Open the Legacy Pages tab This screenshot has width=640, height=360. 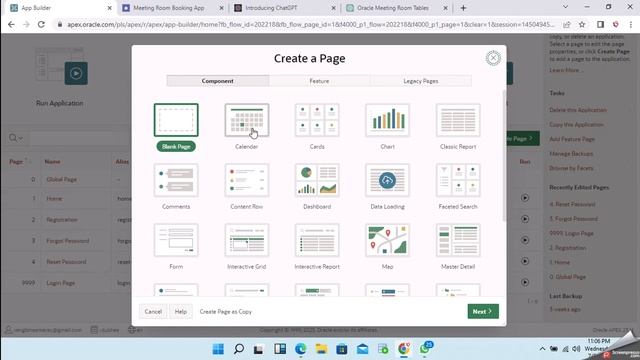421,81
